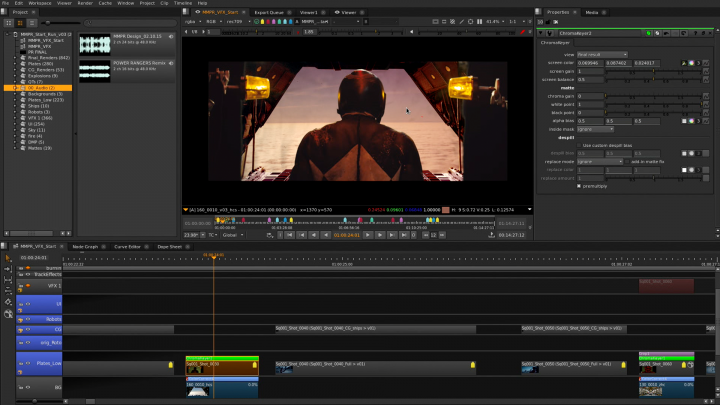This screenshot has width=720, height=405.
Task: Jump to first frame in viewer
Action: point(290,235)
